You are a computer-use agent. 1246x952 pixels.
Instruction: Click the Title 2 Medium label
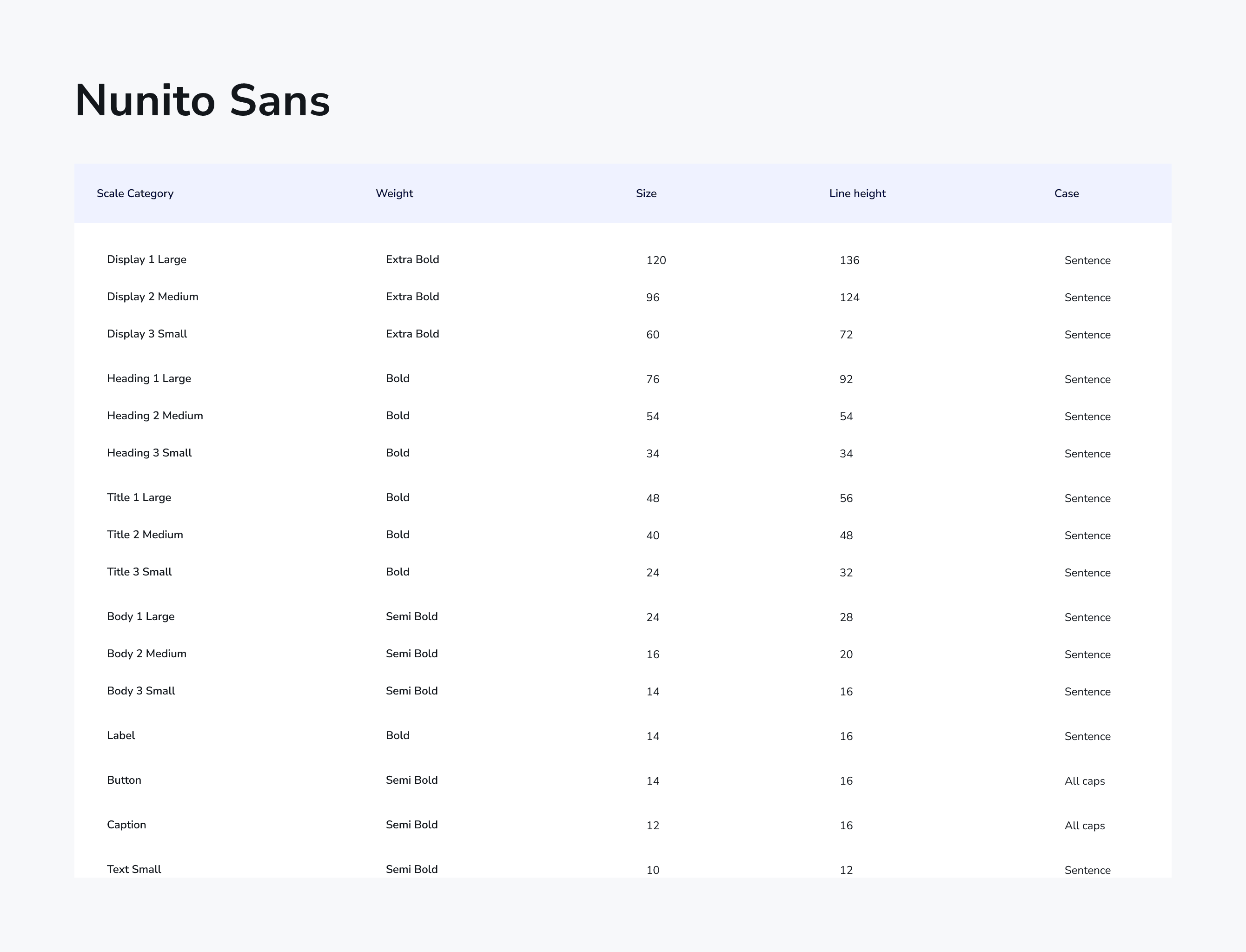pos(145,535)
